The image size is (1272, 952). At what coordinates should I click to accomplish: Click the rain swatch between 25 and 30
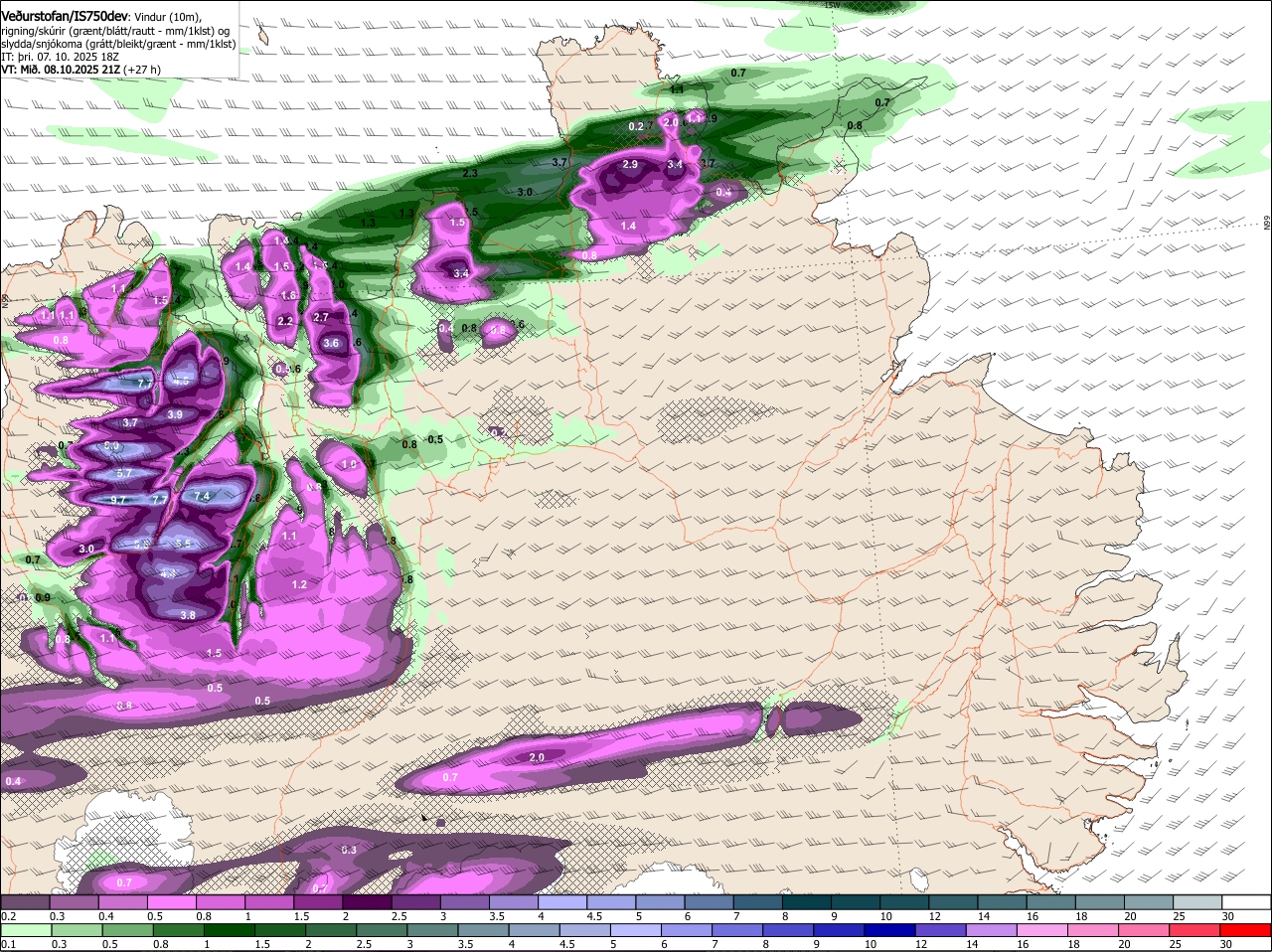pos(1196,930)
